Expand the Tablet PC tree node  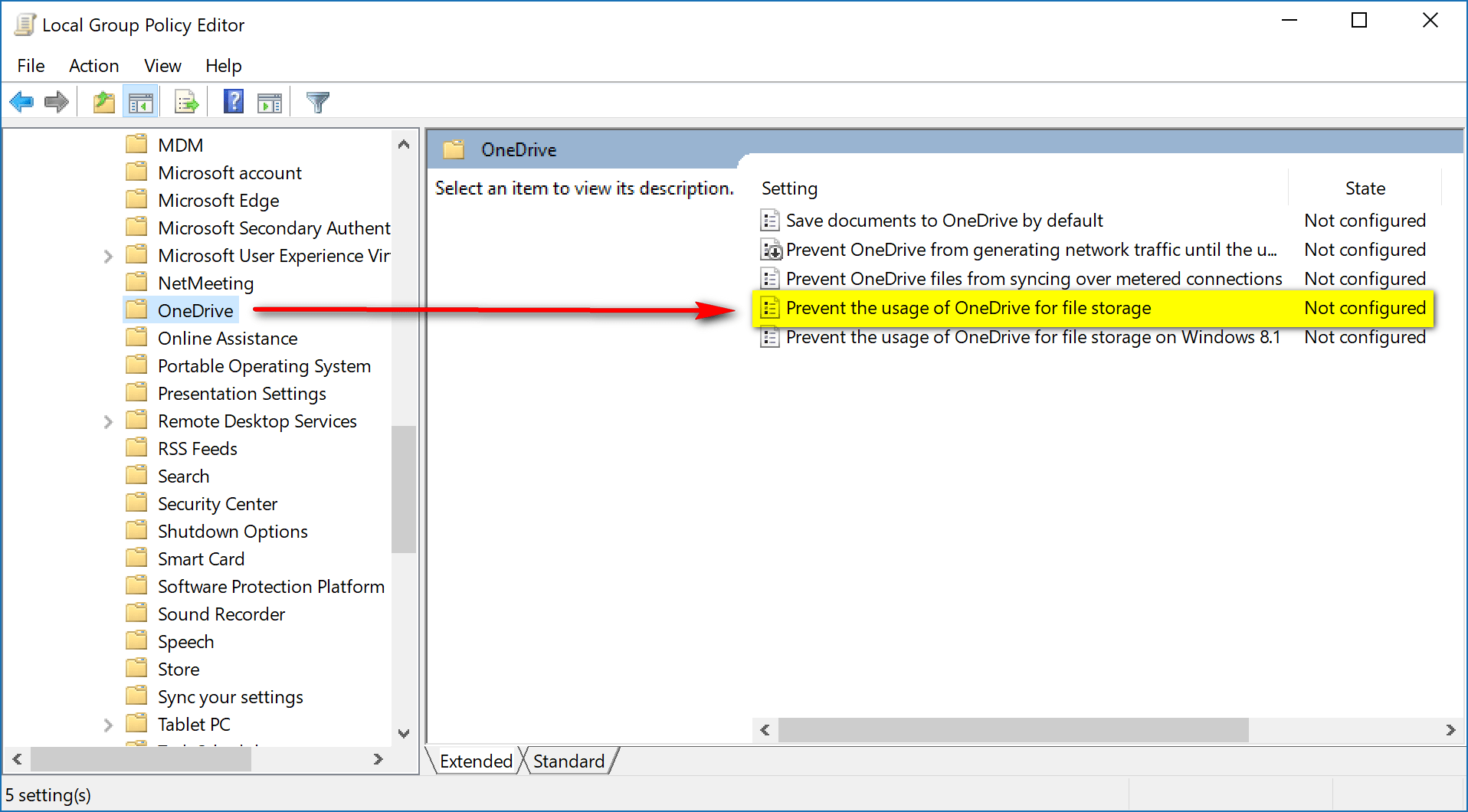(x=108, y=725)
